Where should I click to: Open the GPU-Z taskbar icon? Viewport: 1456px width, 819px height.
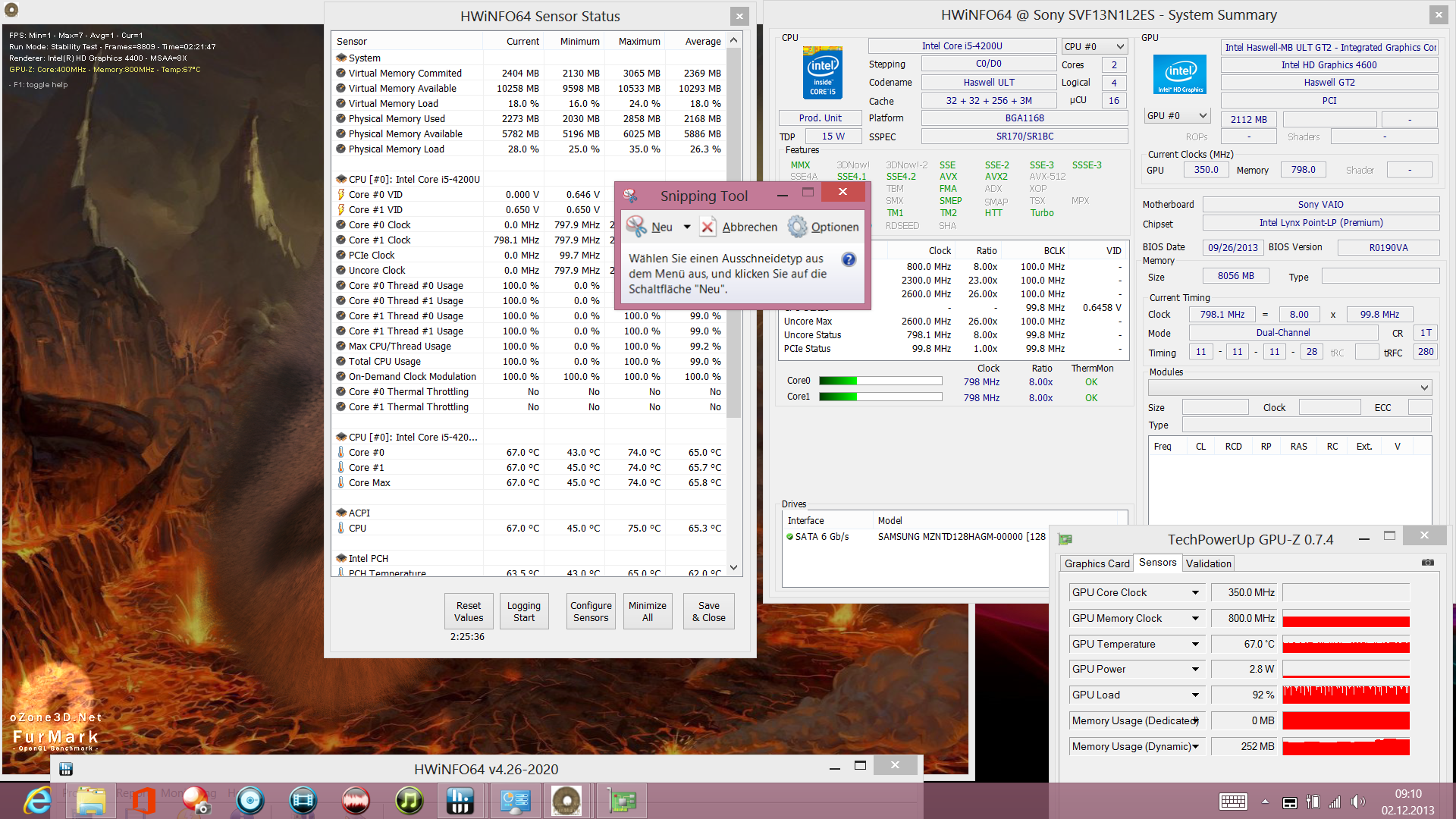(x=621, y=801)
